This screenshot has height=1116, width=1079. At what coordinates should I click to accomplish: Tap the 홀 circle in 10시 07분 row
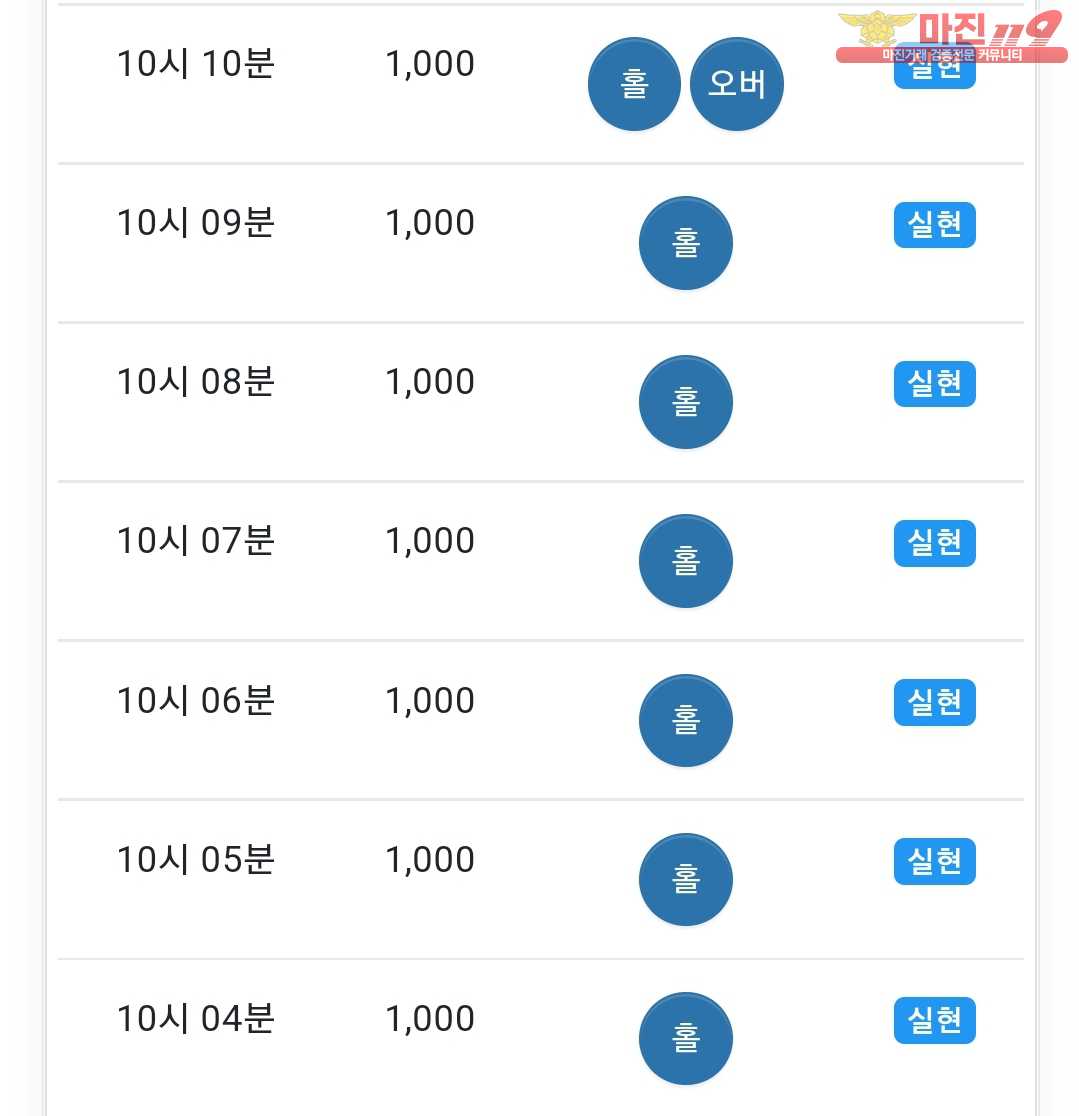[x=685, y=561]
